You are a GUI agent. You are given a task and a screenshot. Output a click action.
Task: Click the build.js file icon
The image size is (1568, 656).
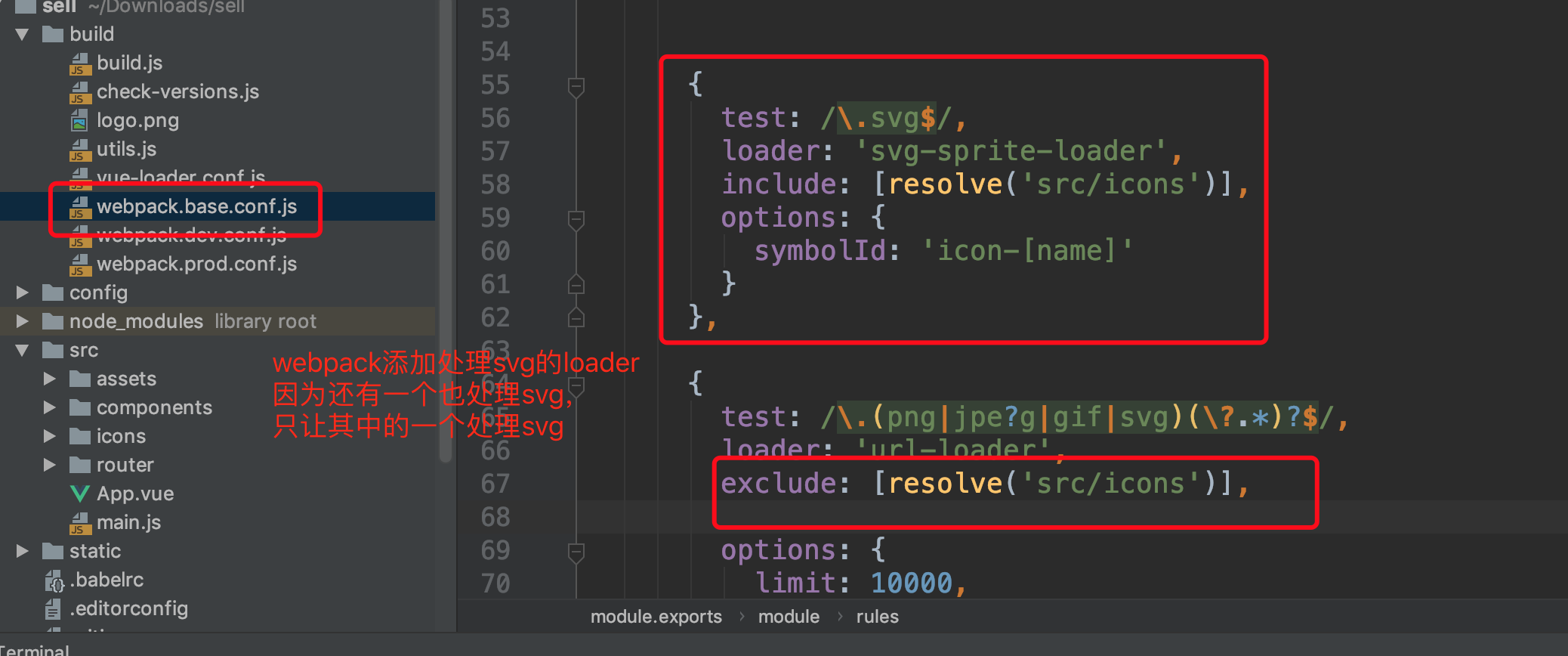click(79, 63)
